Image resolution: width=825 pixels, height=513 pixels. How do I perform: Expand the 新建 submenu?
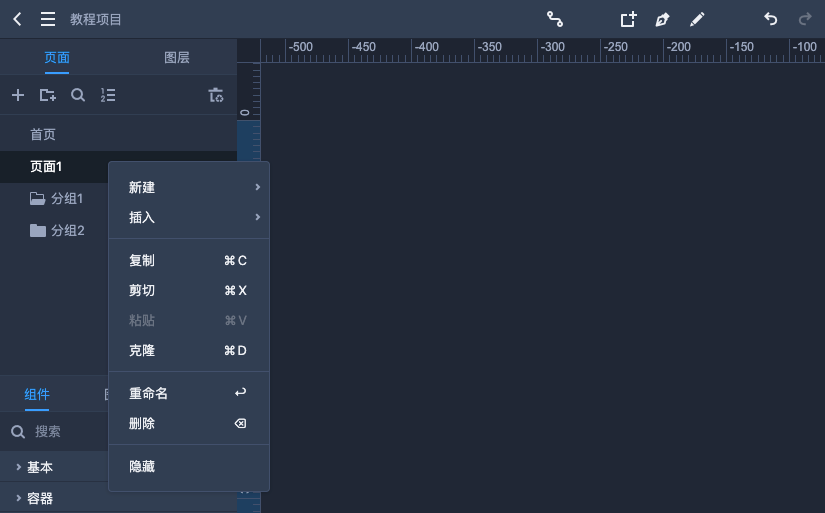pos(188,187)
